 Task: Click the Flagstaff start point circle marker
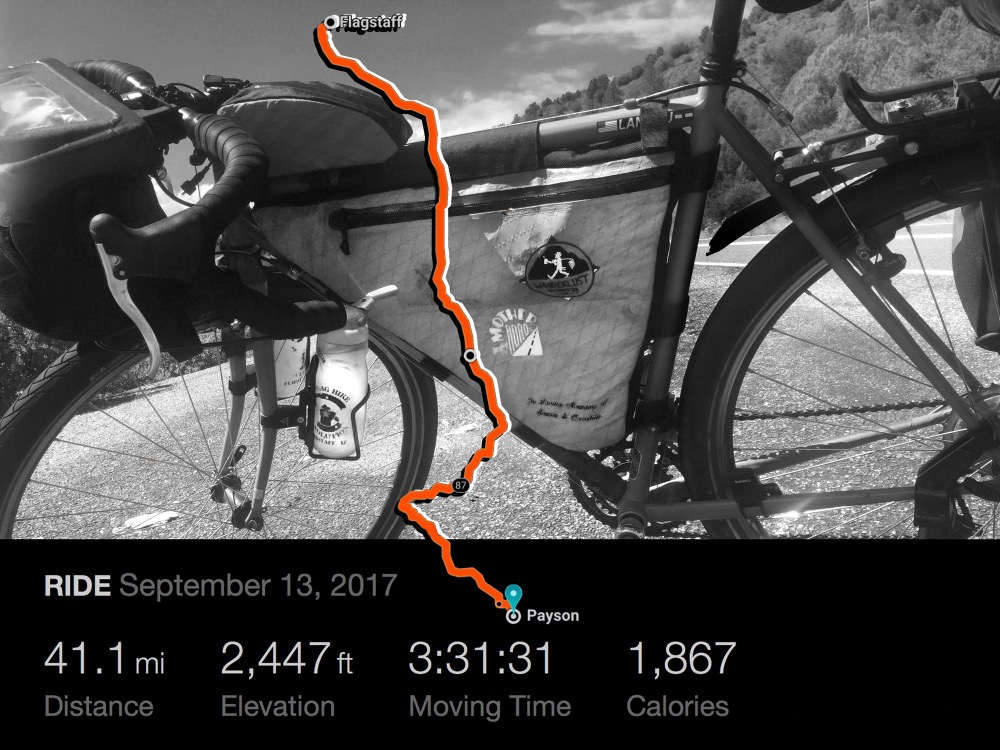coord(330,23)
